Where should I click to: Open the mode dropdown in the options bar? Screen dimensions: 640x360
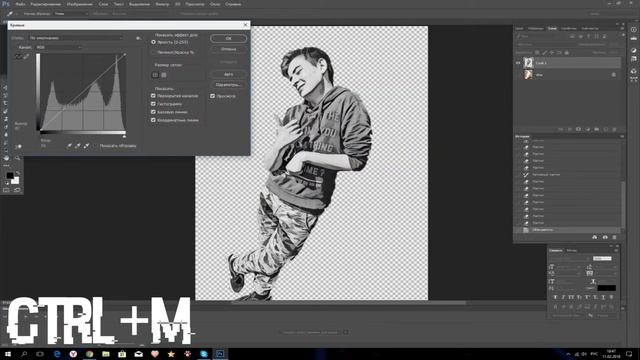pyautogui.click(x=71, y=13)
